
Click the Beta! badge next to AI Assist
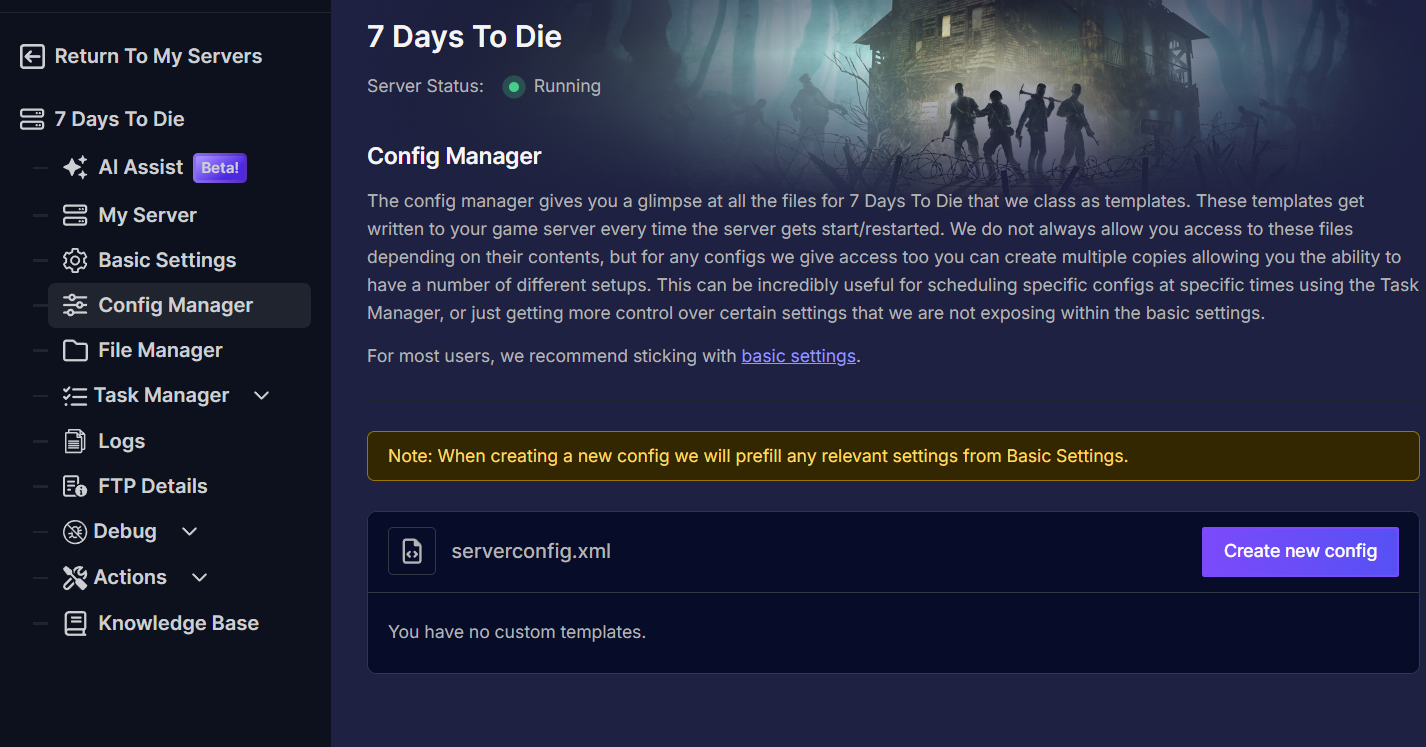pos(220,168)
